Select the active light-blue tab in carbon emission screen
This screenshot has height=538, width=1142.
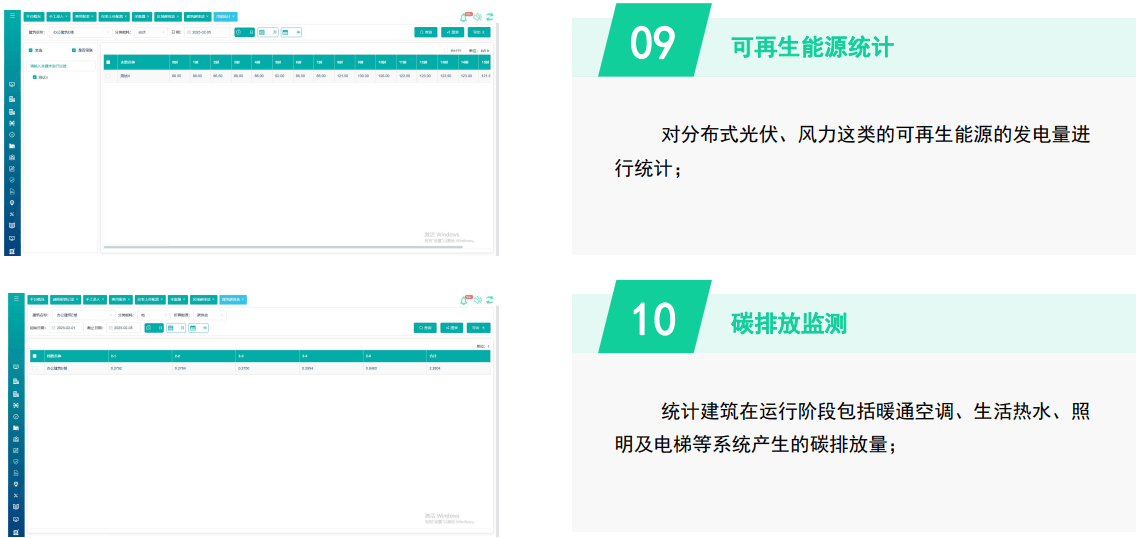233,300
